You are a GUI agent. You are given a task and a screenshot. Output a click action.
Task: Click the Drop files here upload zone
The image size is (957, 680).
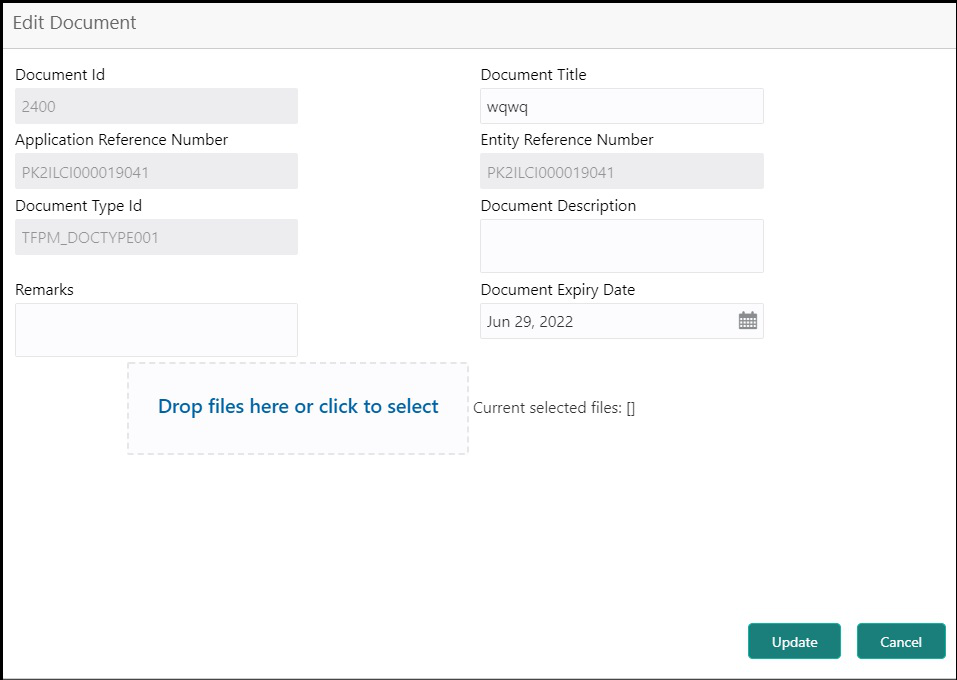298,408
